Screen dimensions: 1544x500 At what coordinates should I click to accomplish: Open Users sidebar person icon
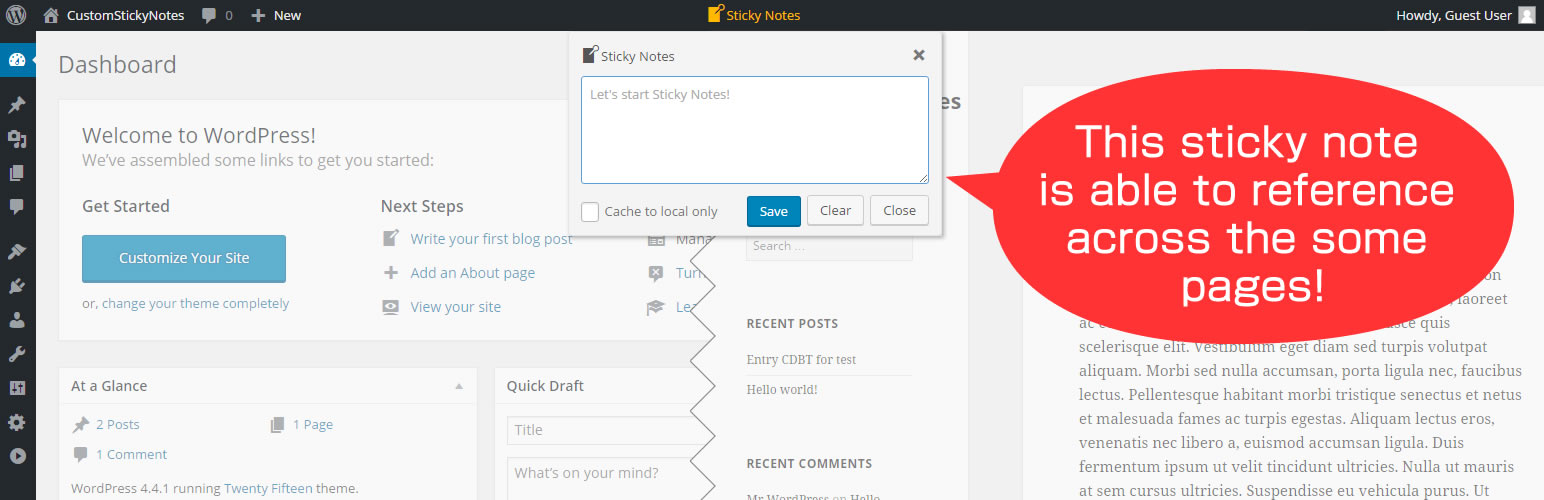click(17, 320)
